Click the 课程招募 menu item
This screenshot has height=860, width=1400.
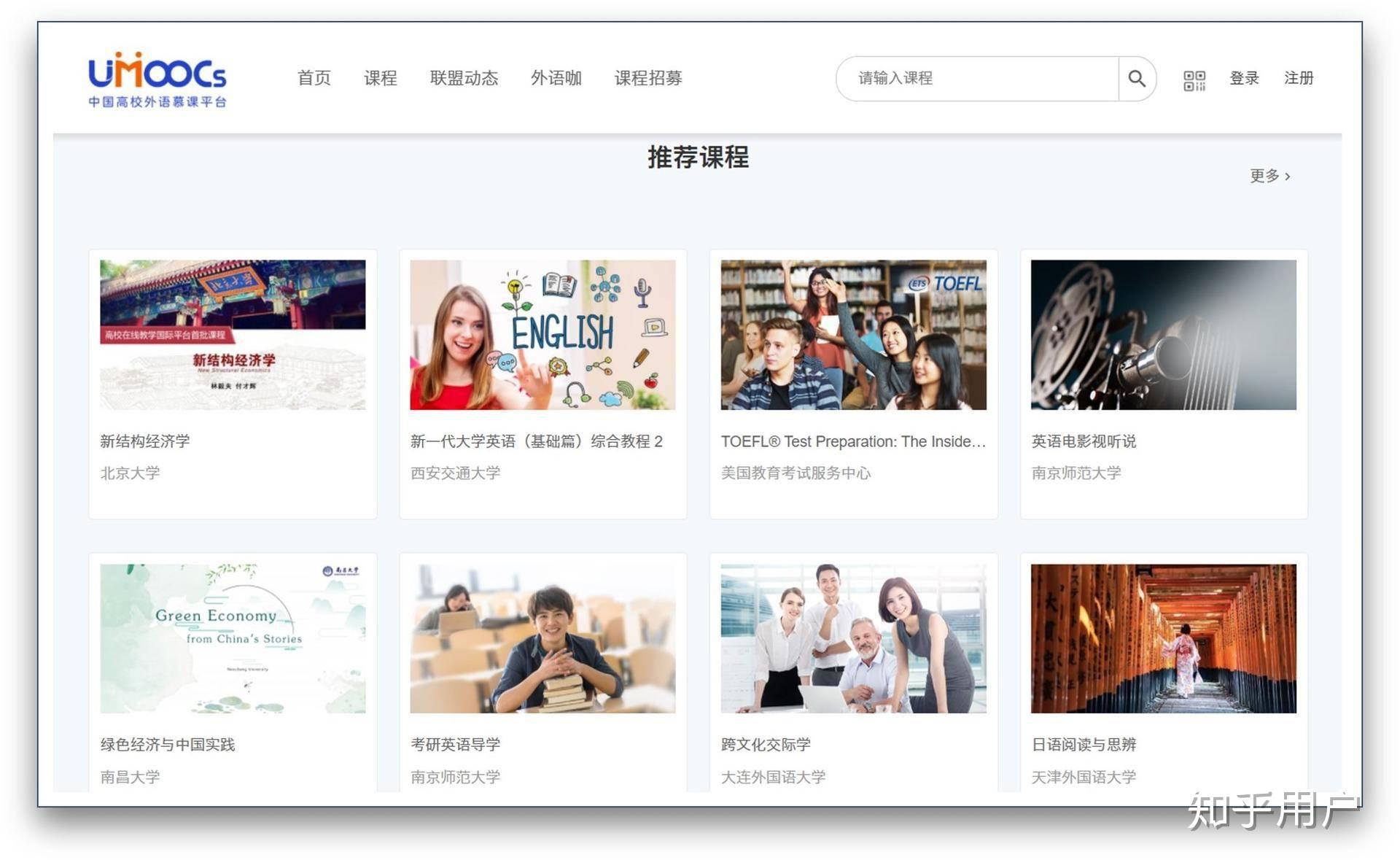[x=649, y=78]
